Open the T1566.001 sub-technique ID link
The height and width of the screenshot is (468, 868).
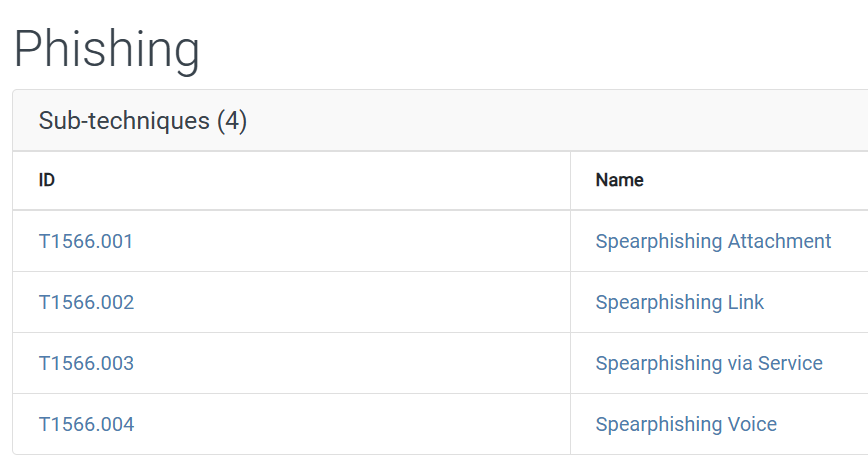(x=86, y=241)
